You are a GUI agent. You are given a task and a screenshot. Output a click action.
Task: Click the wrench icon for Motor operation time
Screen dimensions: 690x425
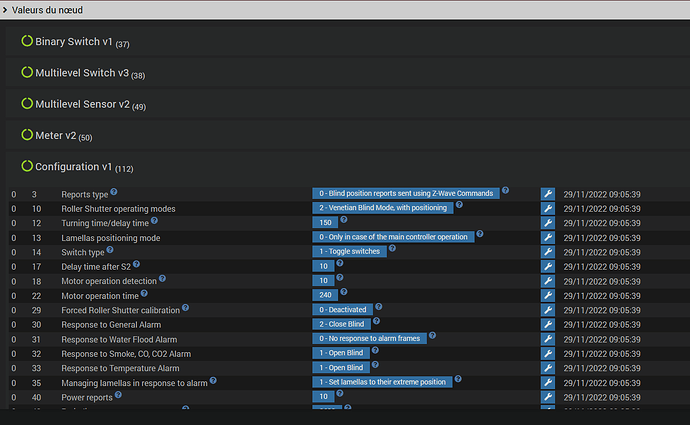[548, 295]
